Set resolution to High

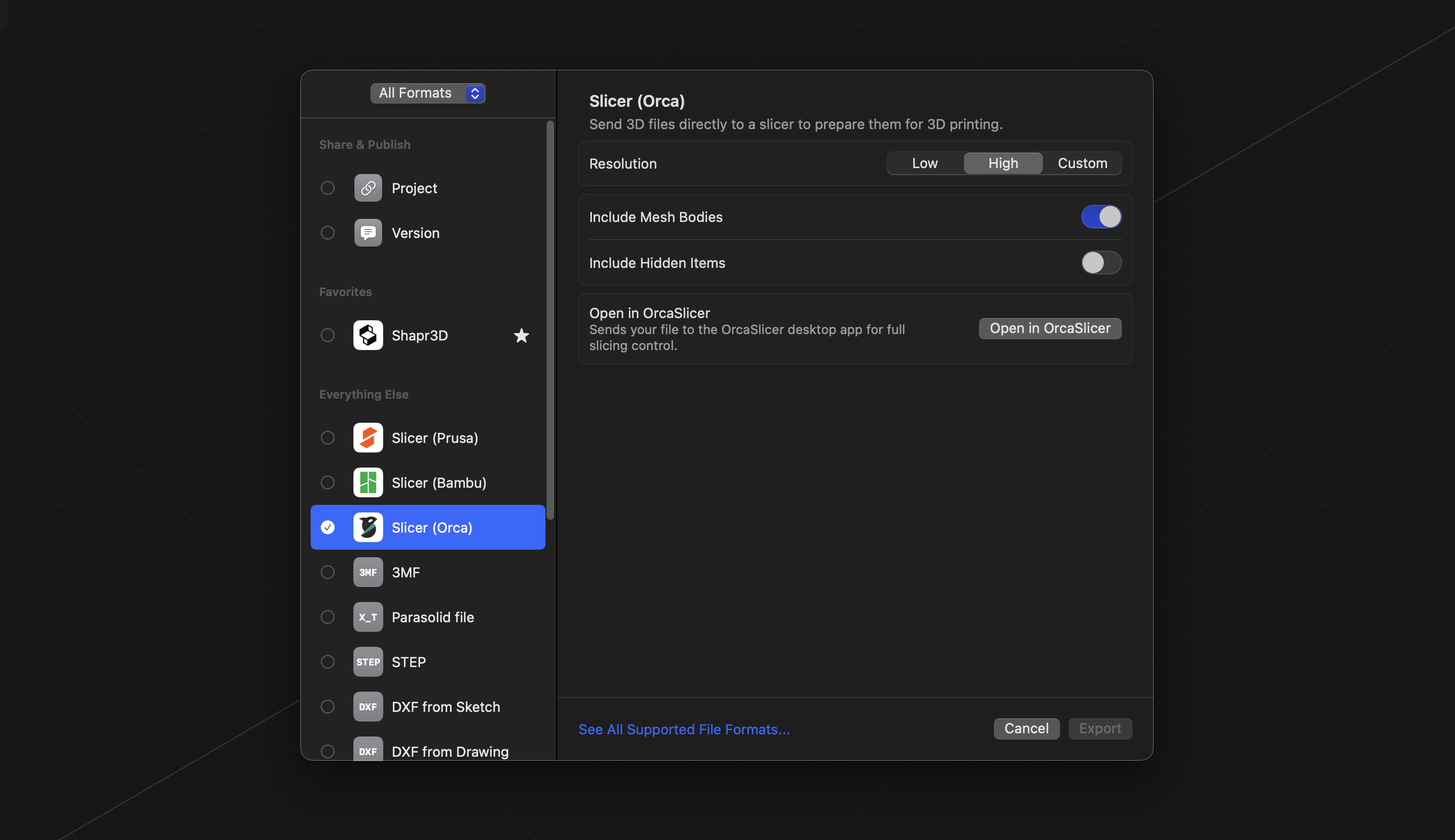point(1003,163)
